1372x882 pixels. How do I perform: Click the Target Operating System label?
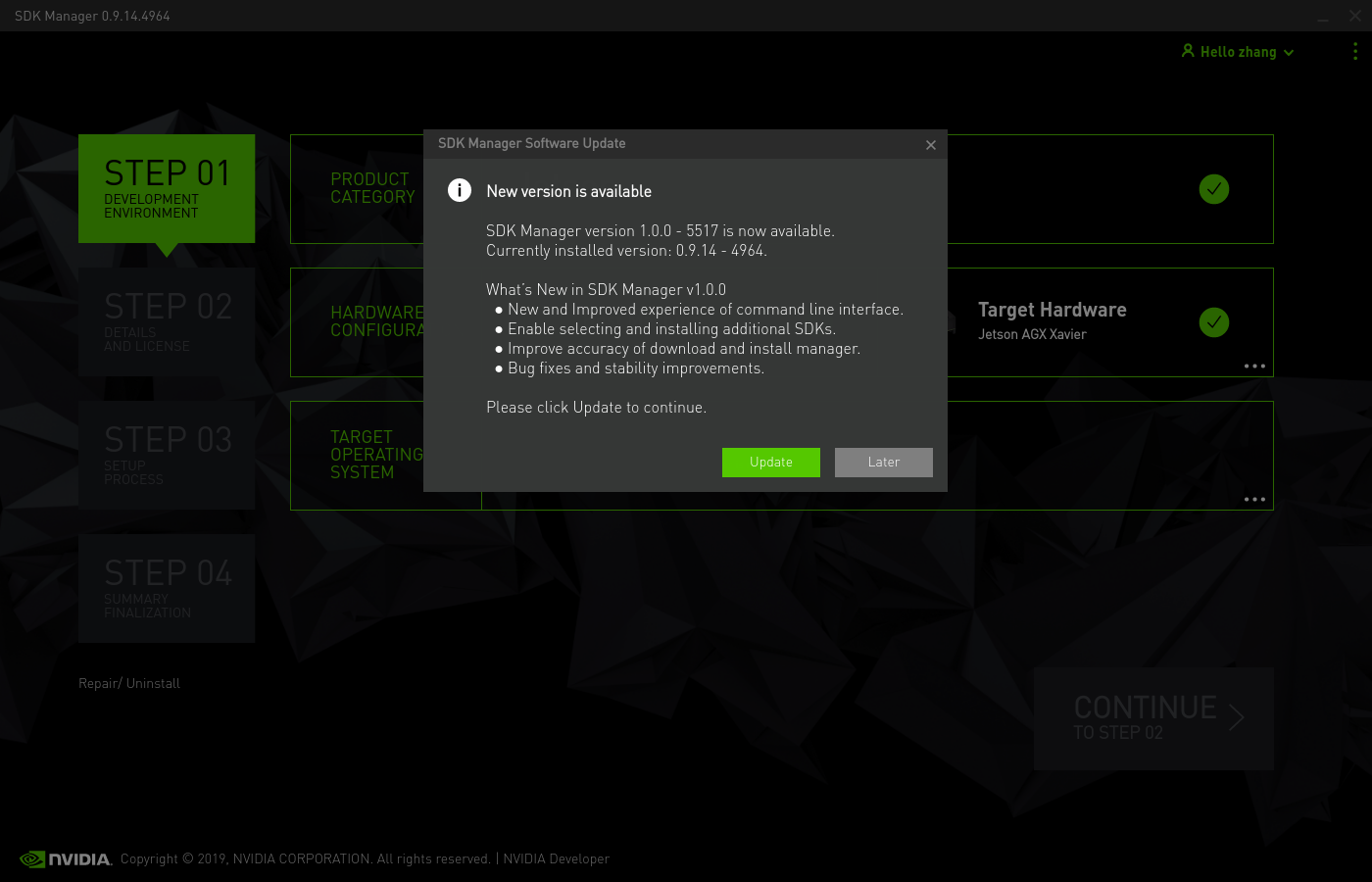tap(376, 455)
